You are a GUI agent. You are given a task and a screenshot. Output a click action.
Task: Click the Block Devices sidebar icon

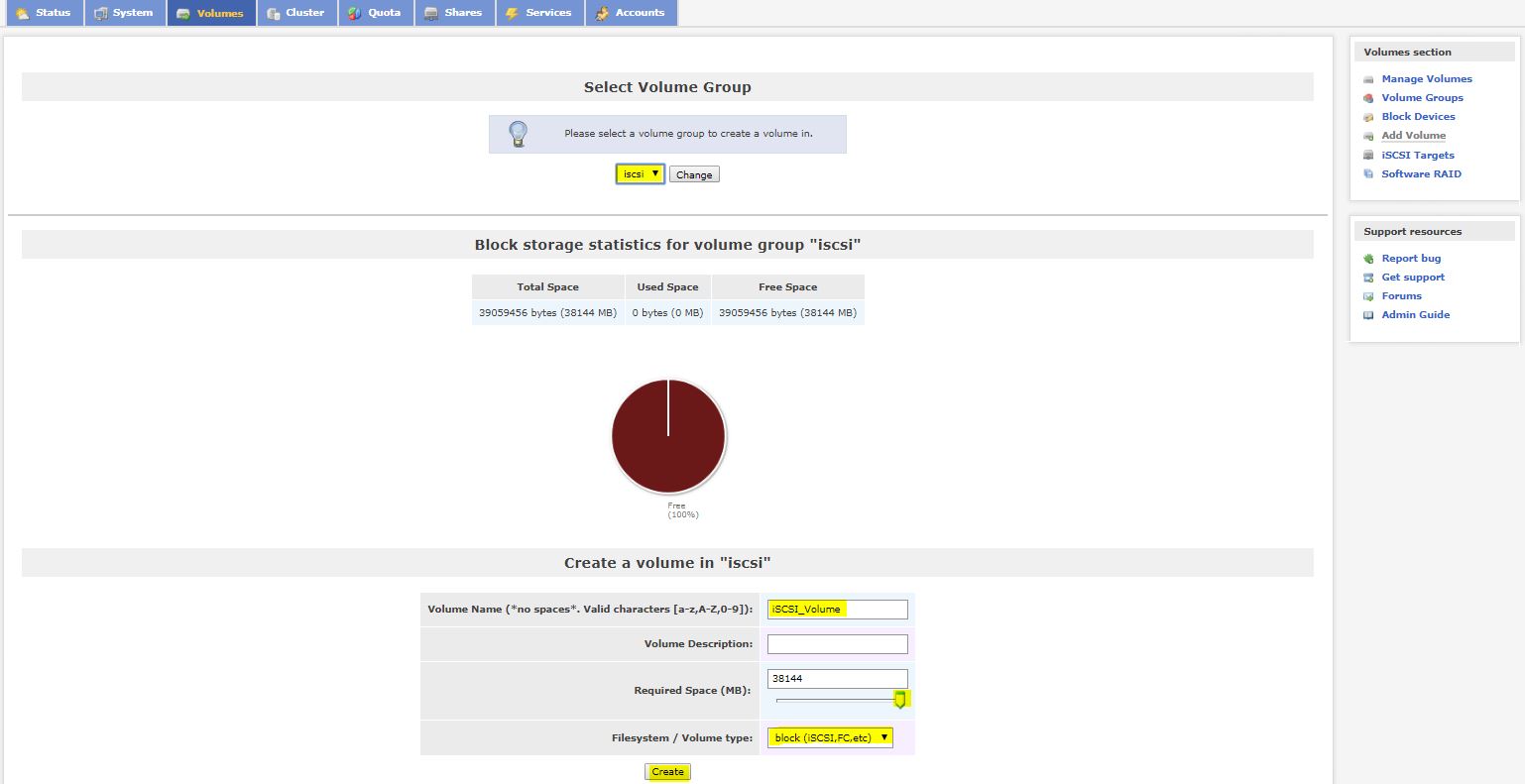(1368, 117)
